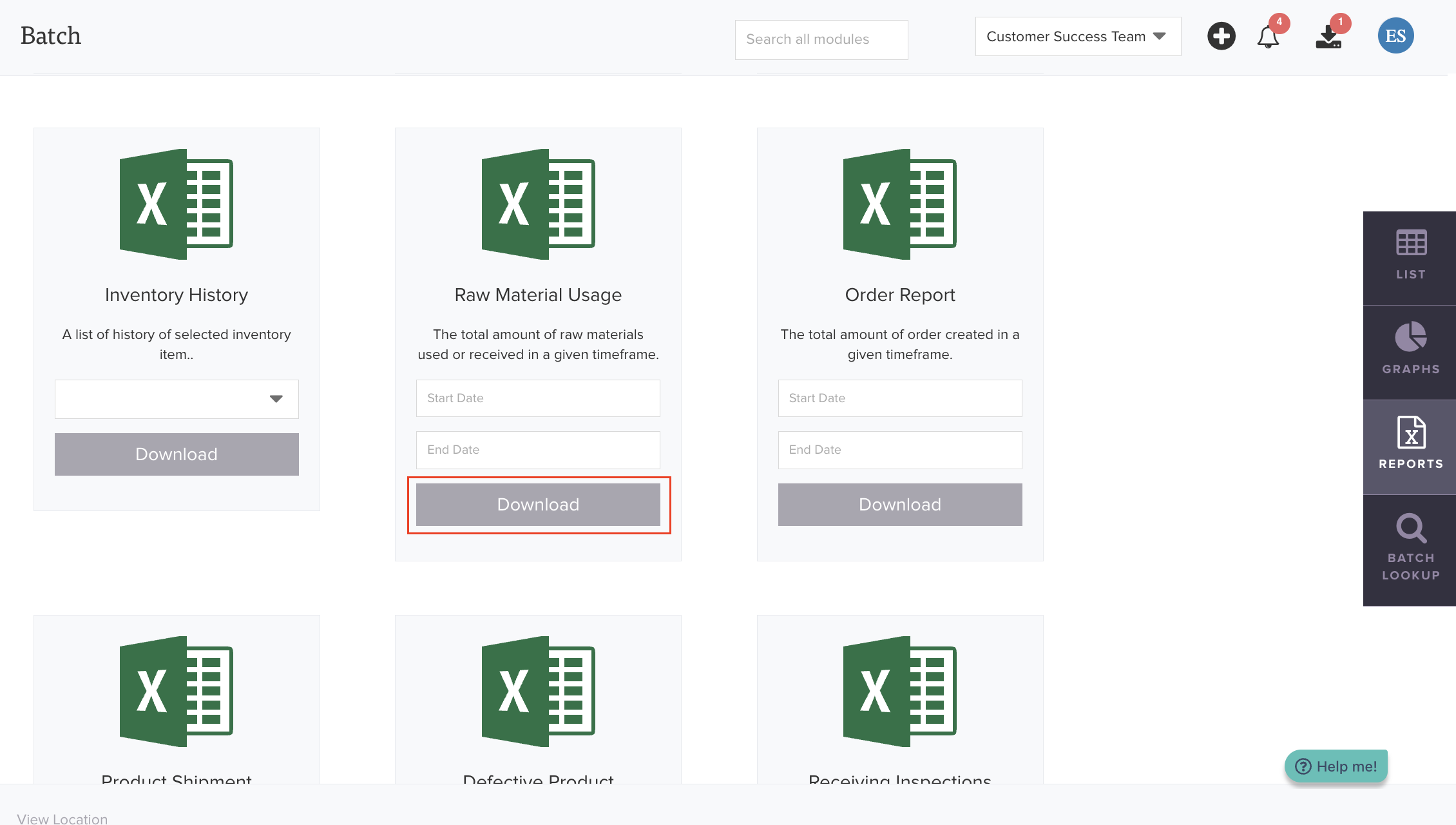The height and width of the screenshot is (825, 1456).
Task: Click the Order Report Excel icon
Action: [899, 204]
